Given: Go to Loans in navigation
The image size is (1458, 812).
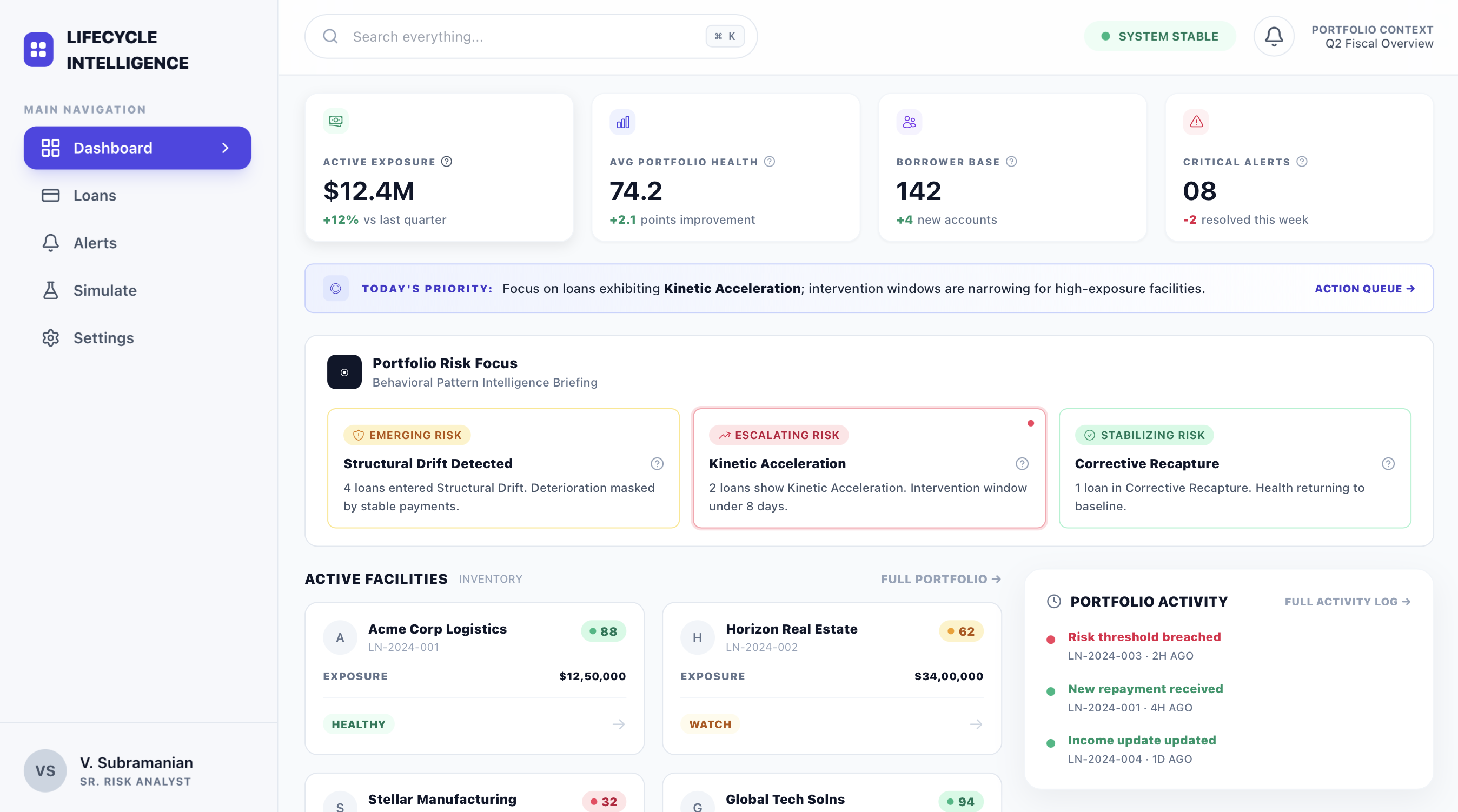Looking at the screenshot, I should pos(95,195).
